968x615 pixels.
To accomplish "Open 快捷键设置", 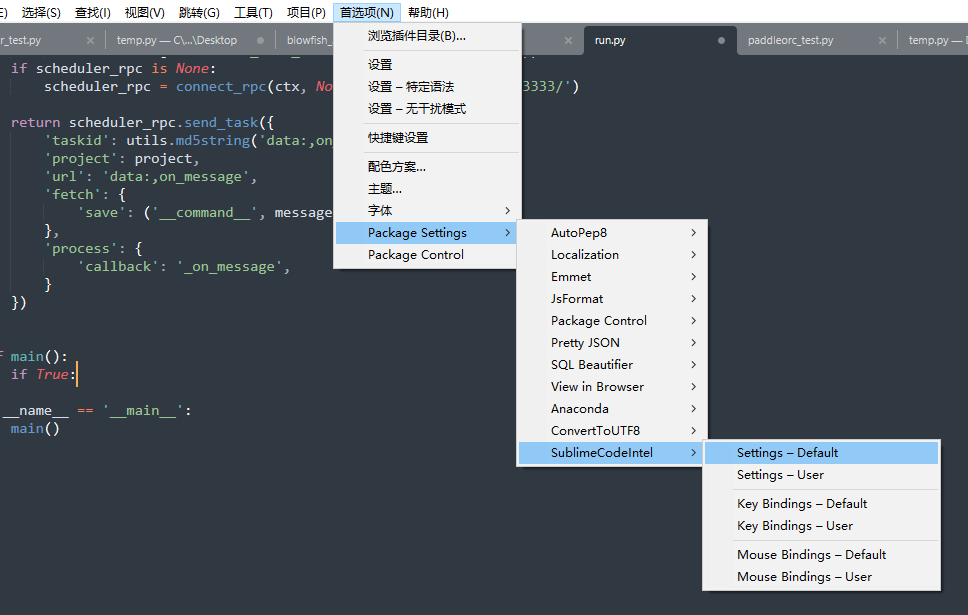I will click(427, 138).
